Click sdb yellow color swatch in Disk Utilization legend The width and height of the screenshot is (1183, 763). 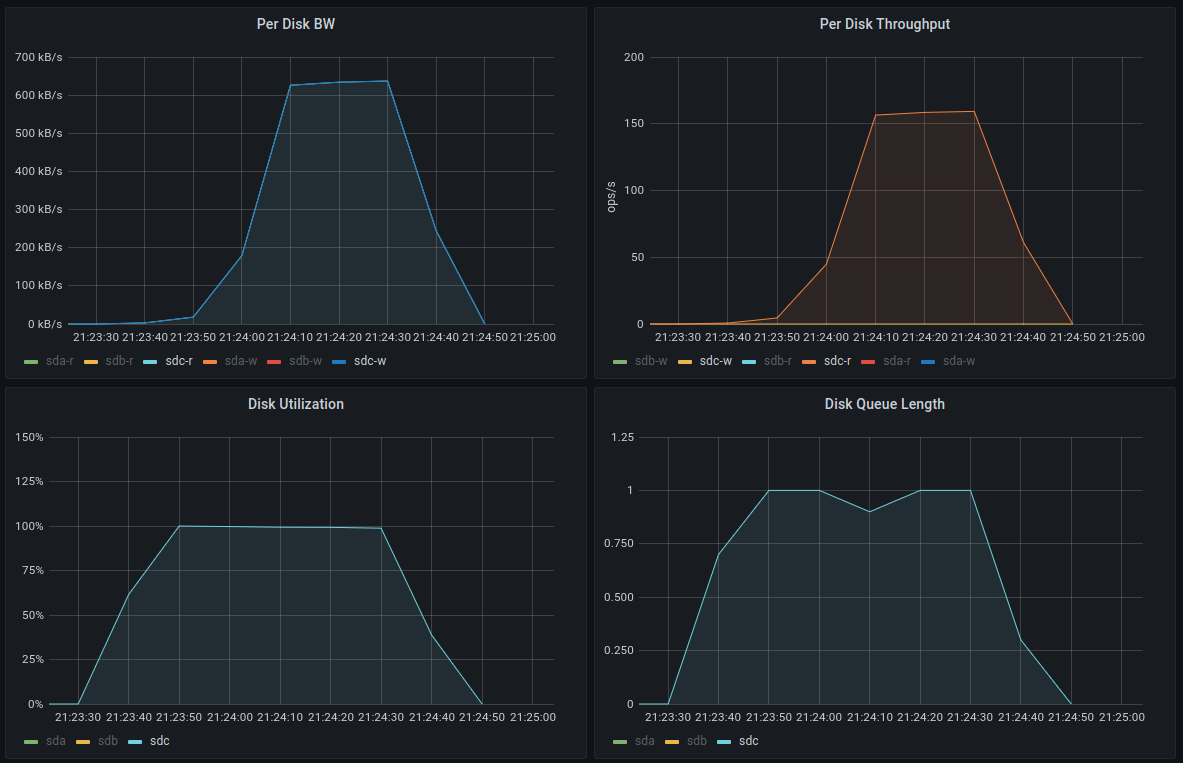pos(83,741)
